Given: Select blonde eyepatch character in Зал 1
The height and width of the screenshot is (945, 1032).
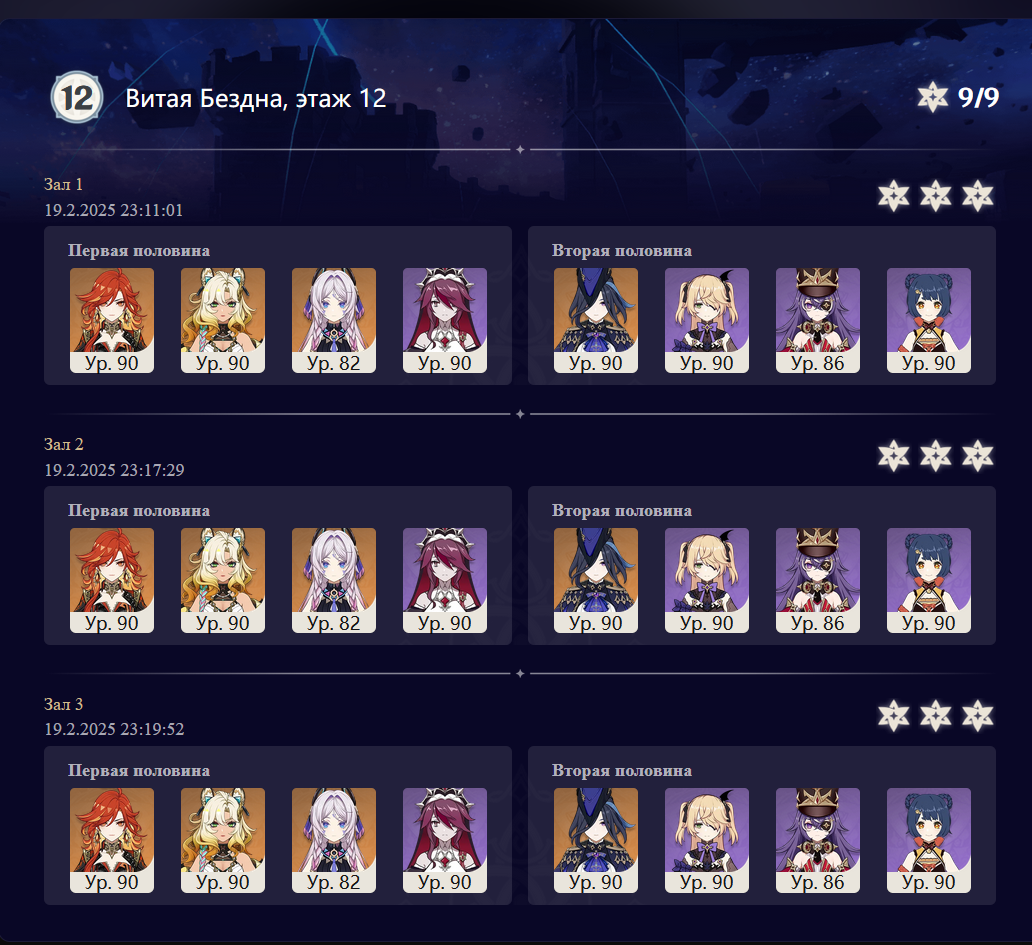Looking at the screenshot, I should 707,320.
